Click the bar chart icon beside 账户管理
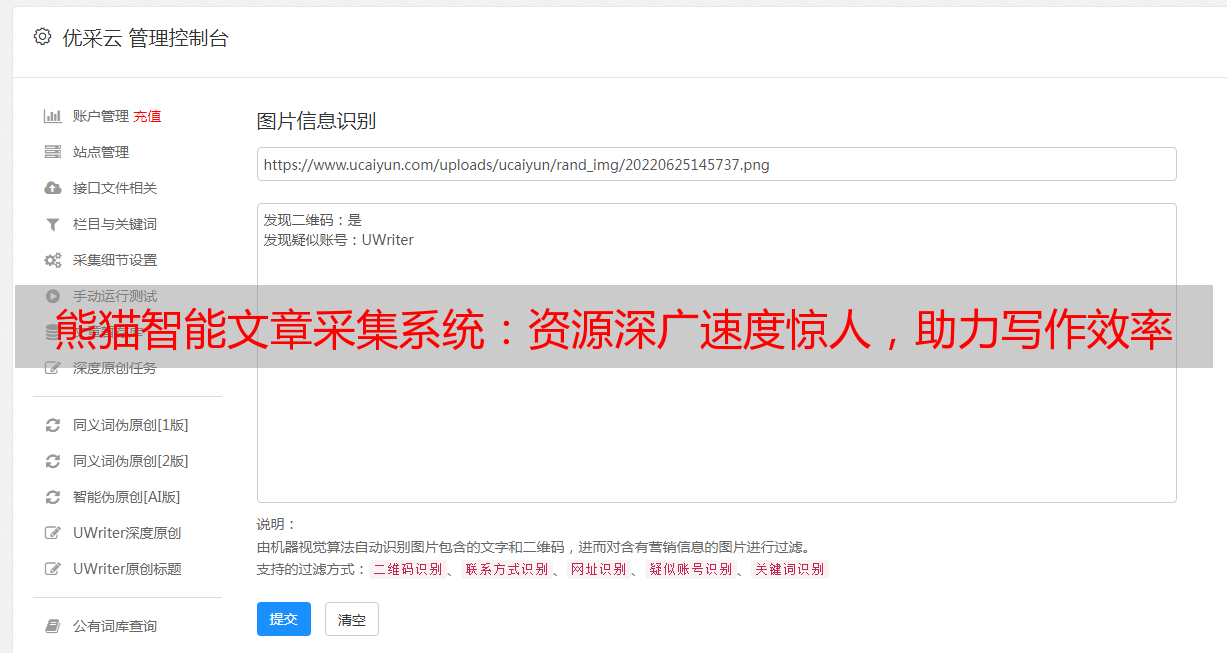The width and height of the screenshot is (1227, 653). 53,116
